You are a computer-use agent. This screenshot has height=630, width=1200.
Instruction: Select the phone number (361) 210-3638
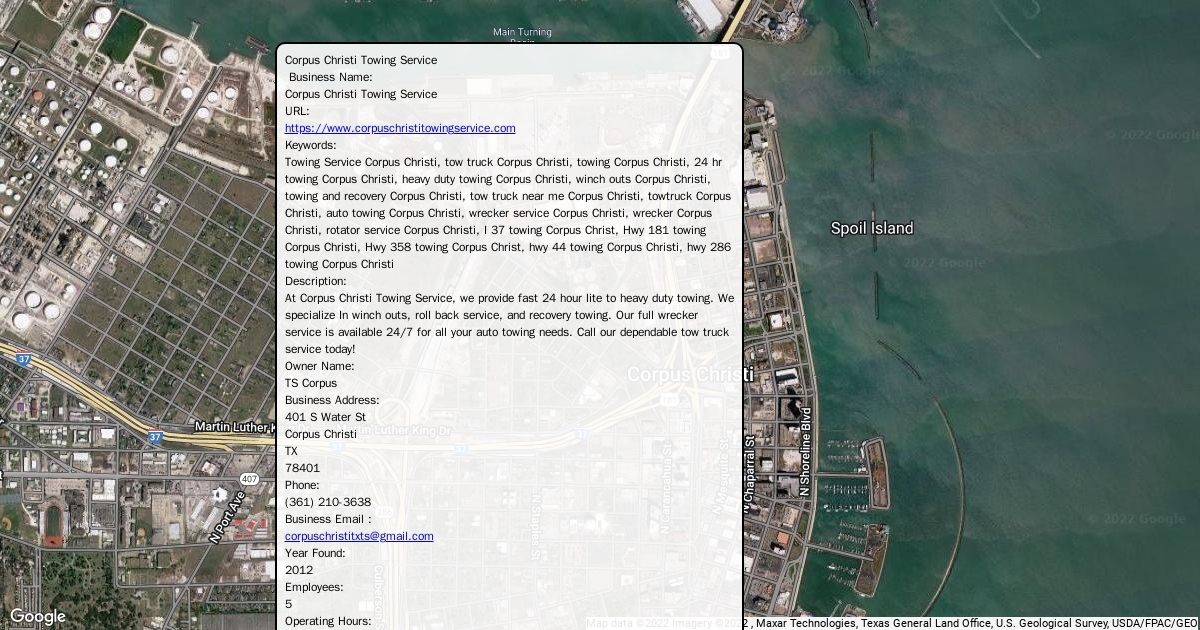328,502
